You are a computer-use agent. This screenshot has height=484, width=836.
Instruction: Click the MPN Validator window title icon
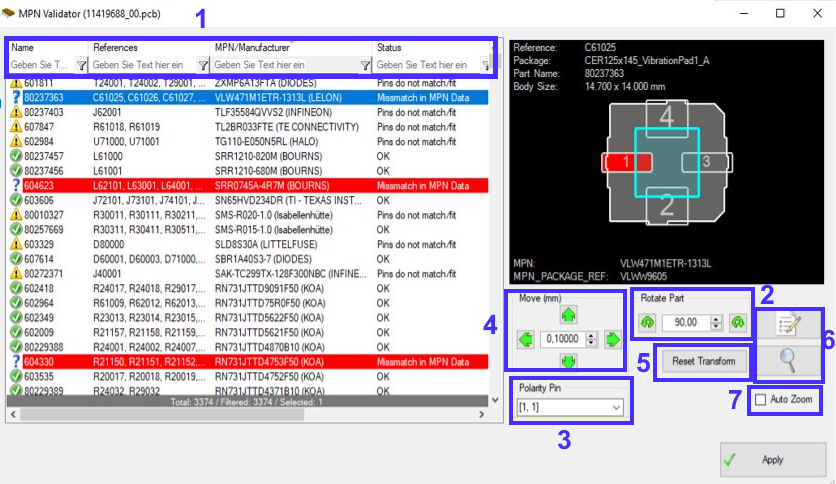pos(8,13)
